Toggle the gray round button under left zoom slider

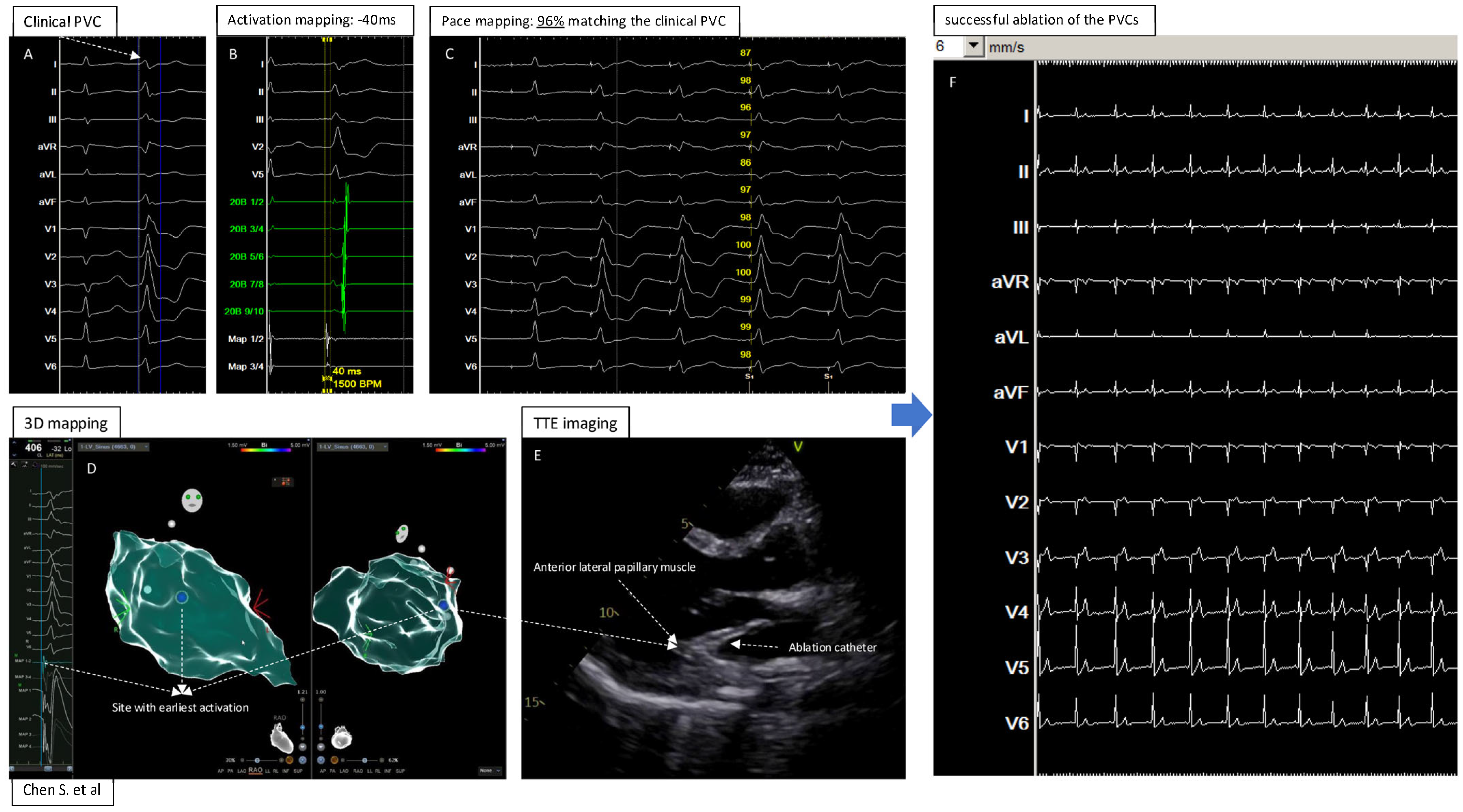(303, 747)
